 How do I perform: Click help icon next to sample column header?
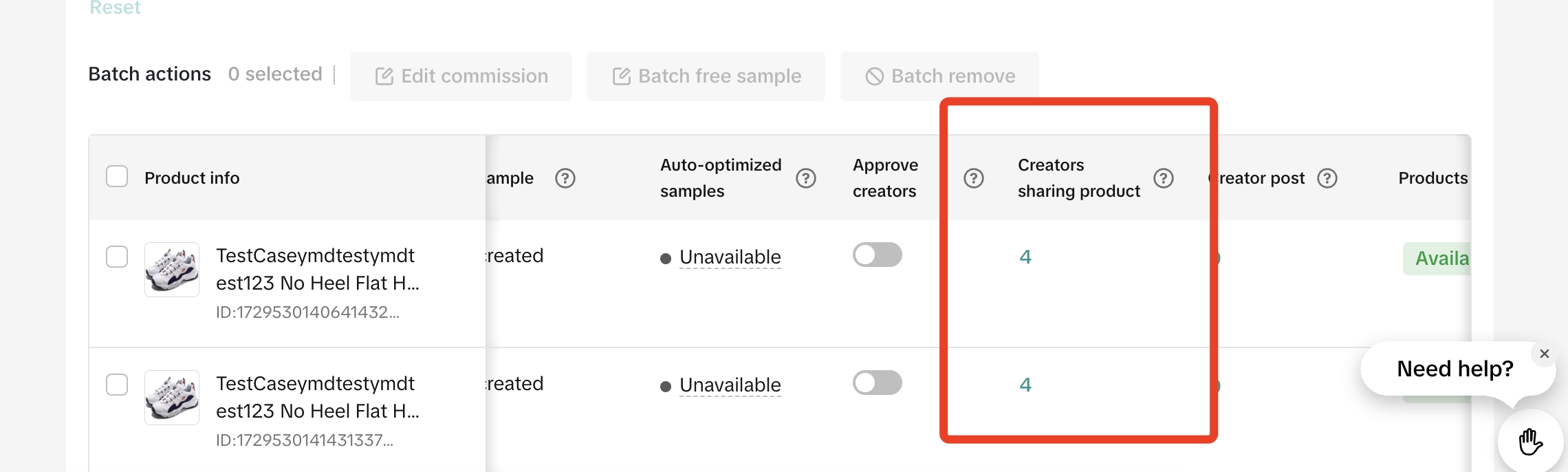tap(565, 178)
